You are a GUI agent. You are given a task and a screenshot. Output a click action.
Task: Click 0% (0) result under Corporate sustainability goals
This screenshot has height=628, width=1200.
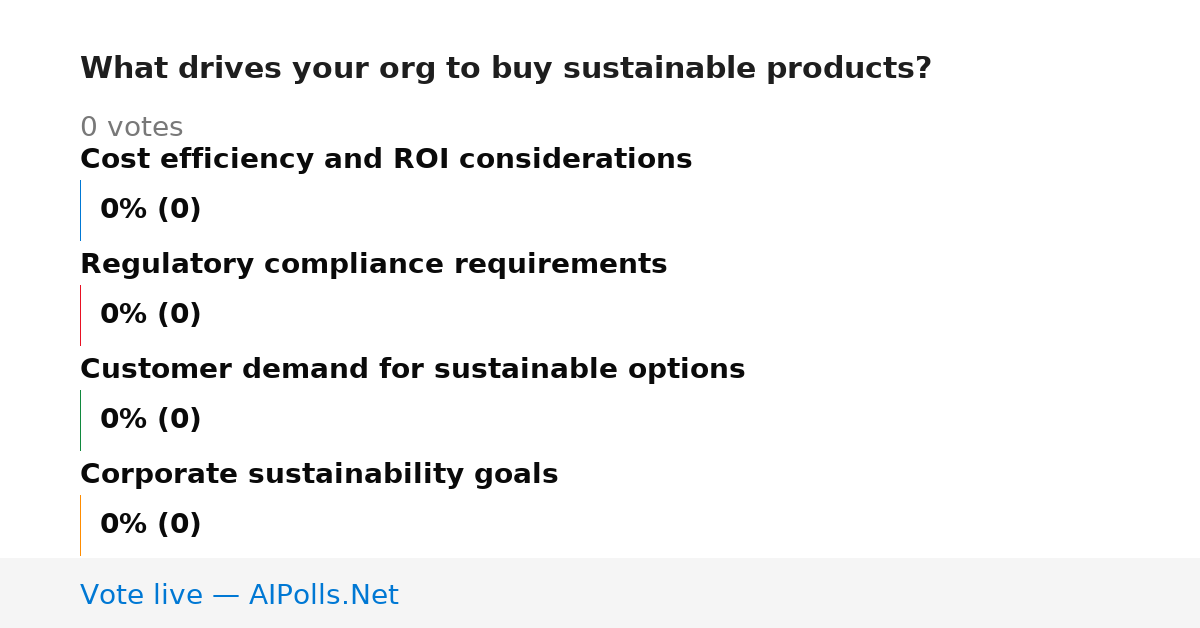pos(151,525)
